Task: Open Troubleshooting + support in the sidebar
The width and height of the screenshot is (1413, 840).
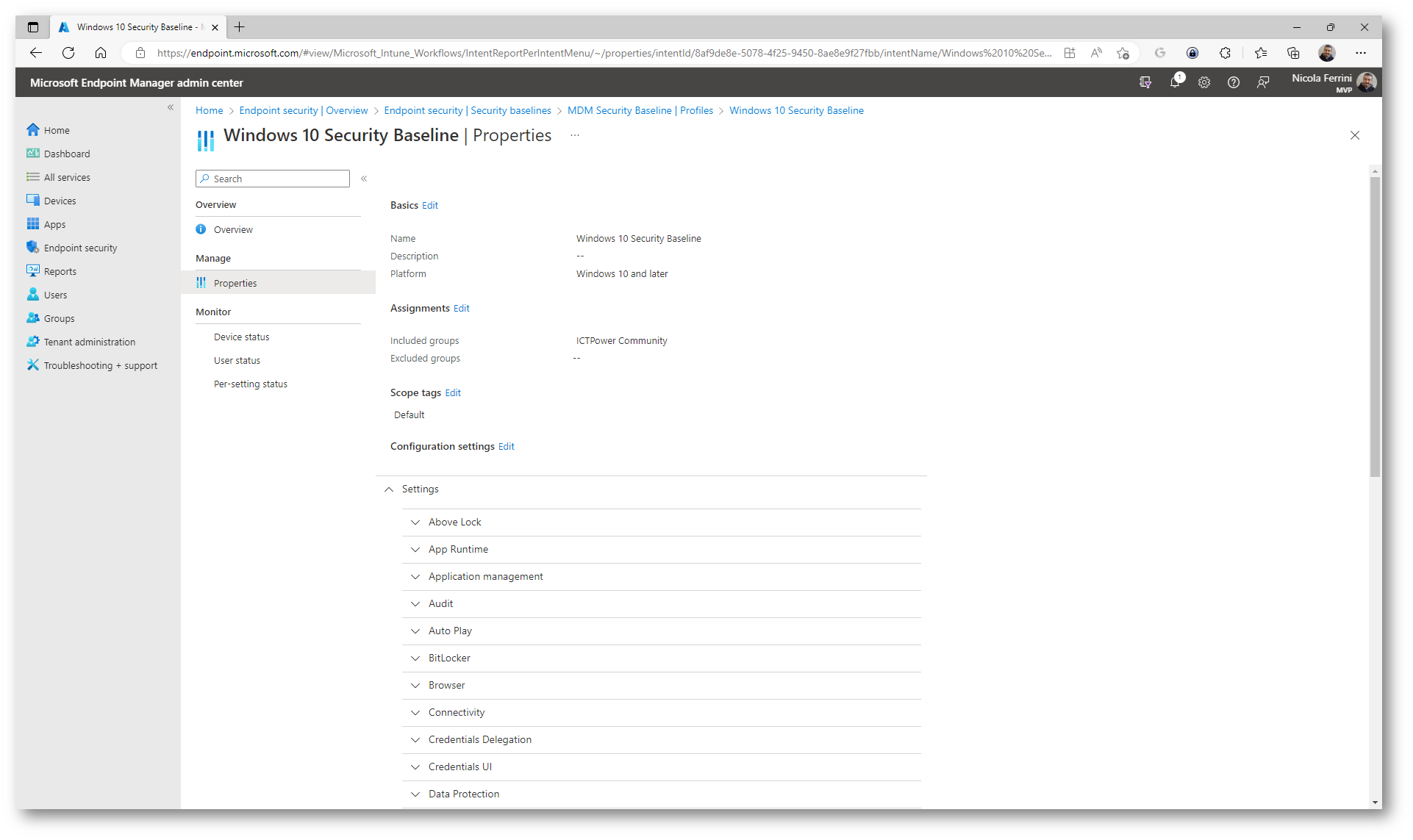Action: (101, 365)
